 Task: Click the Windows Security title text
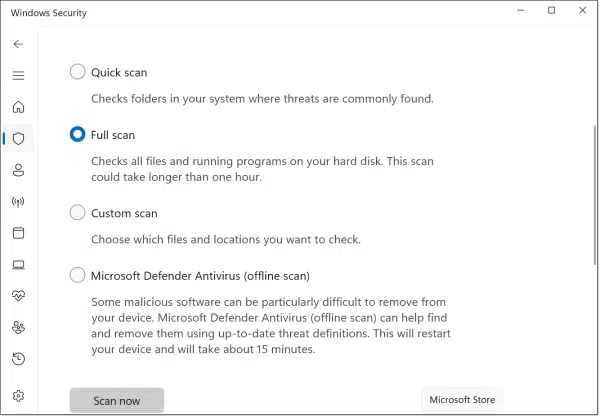[49, 13]
